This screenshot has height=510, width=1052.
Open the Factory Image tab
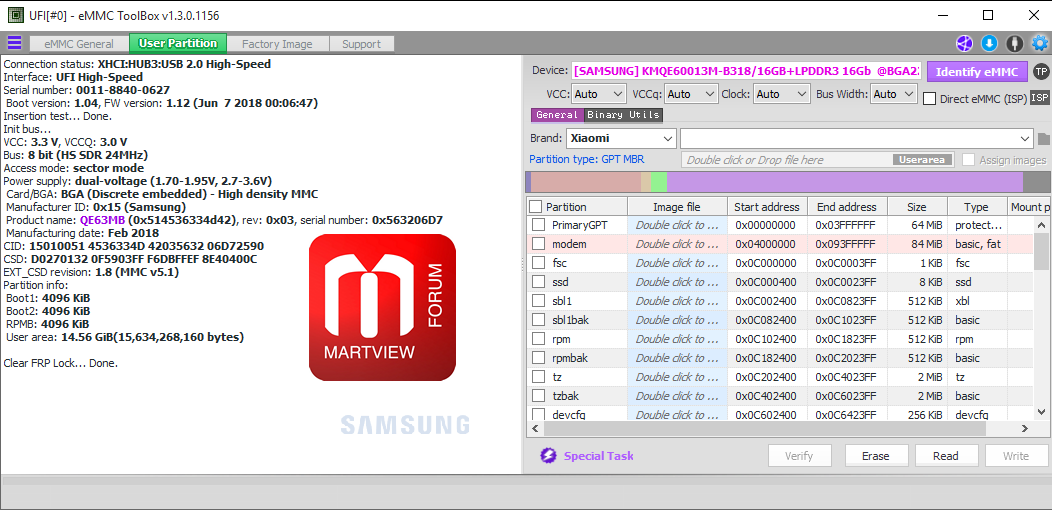pos(277,44)
